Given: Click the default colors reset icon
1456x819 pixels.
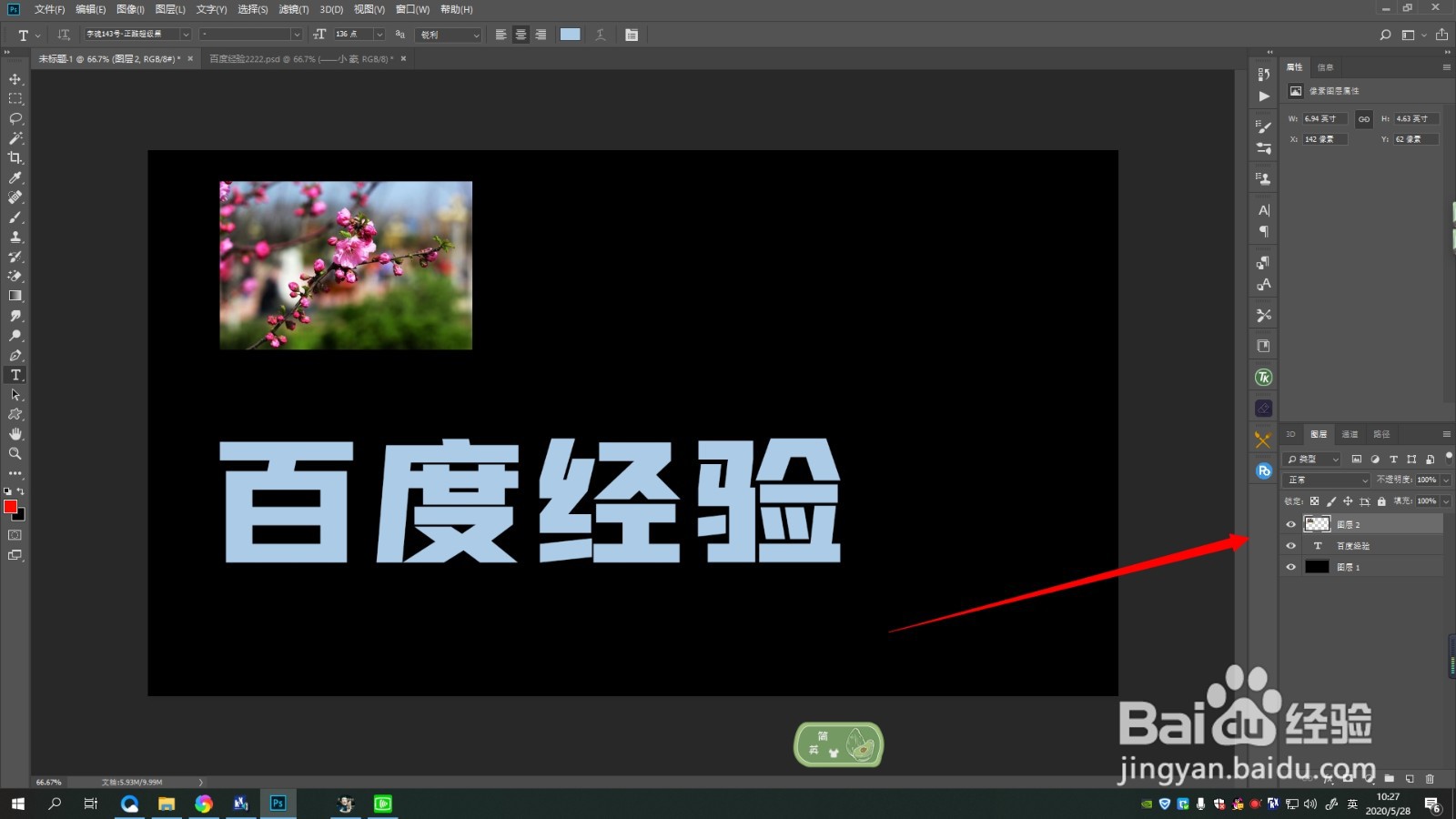Looking at the screenshot, I should pos(7,491).
